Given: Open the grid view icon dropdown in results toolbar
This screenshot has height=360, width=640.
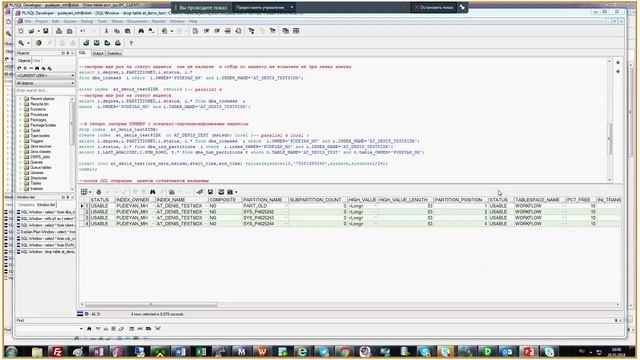Looking at the screenshot, I should click(90, 192).
